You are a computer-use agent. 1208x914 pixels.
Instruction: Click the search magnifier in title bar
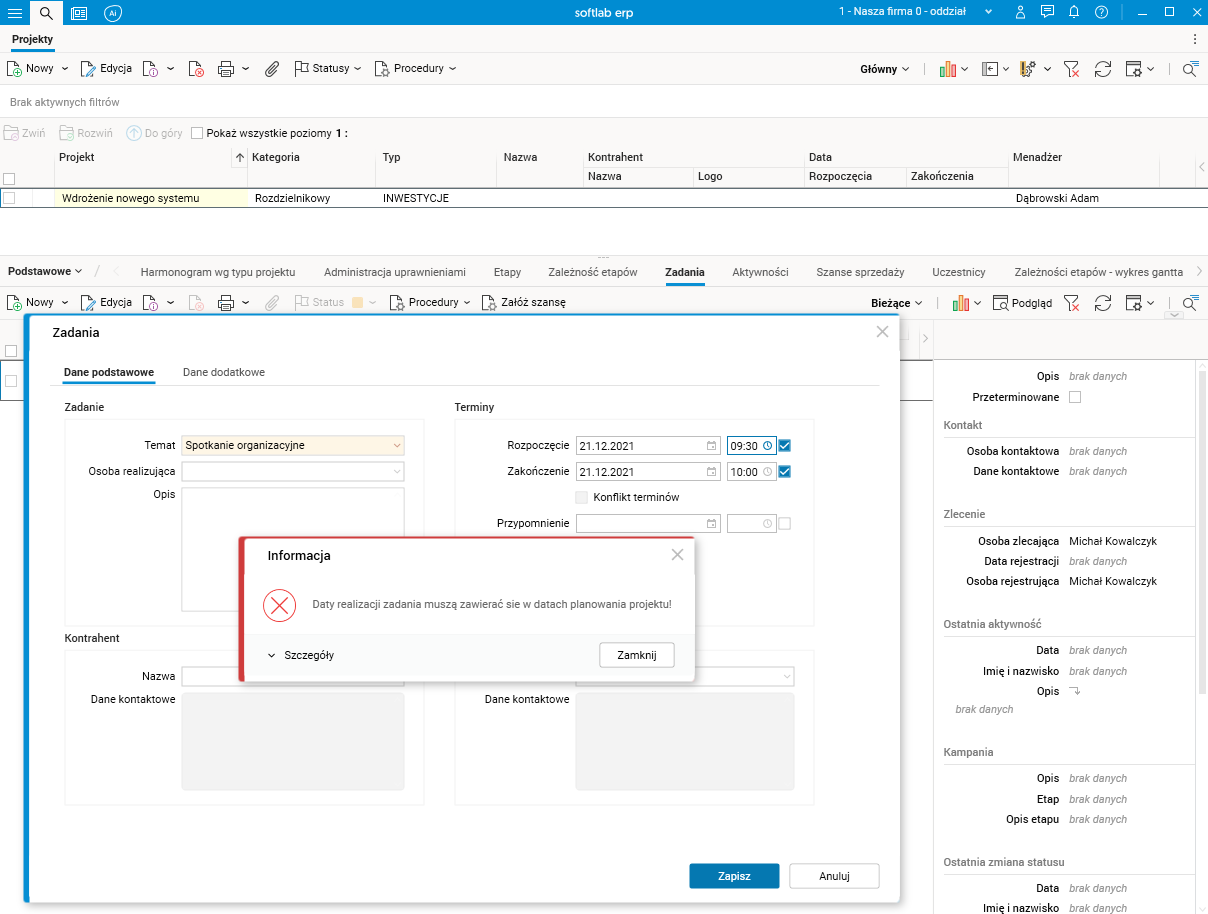(46, 12)
